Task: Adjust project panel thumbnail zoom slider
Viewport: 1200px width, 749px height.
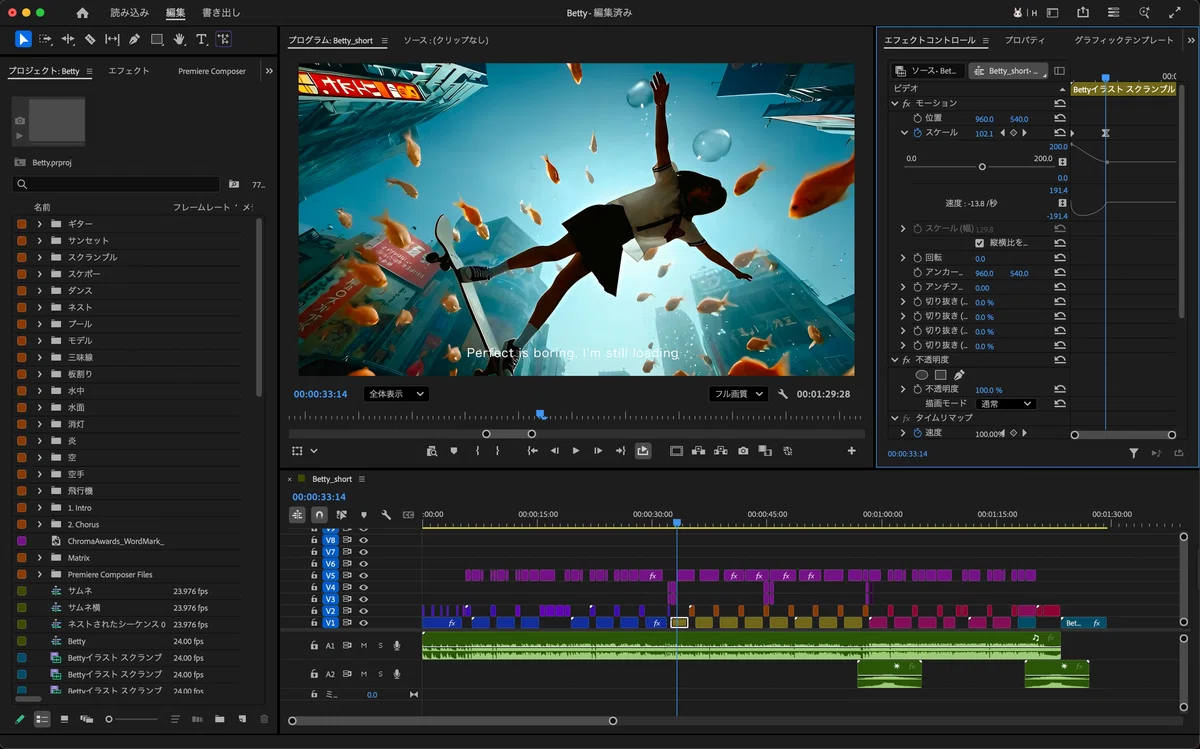Action: [132, 719]
